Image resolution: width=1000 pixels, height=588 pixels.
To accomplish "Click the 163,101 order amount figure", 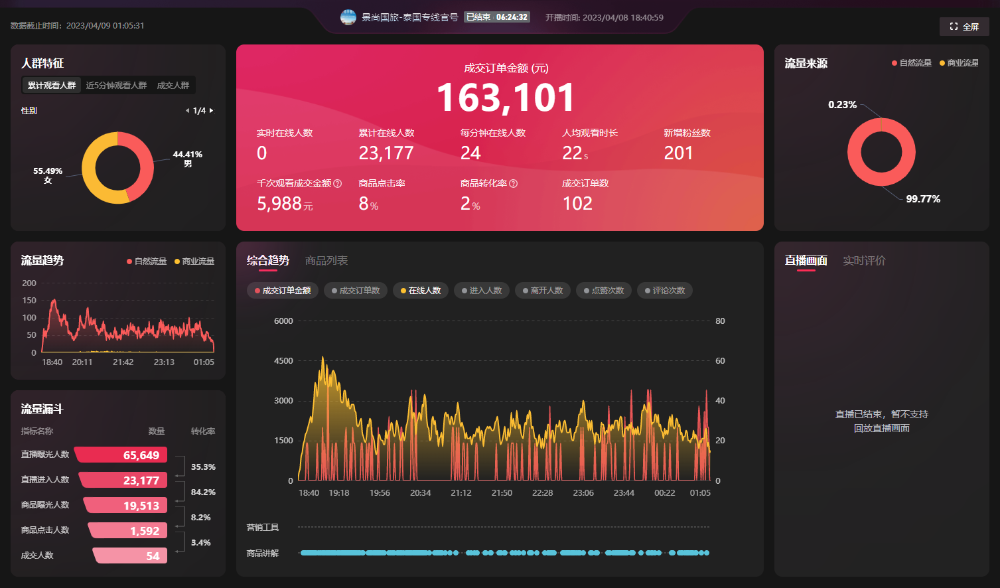I will tap(506, 98).
